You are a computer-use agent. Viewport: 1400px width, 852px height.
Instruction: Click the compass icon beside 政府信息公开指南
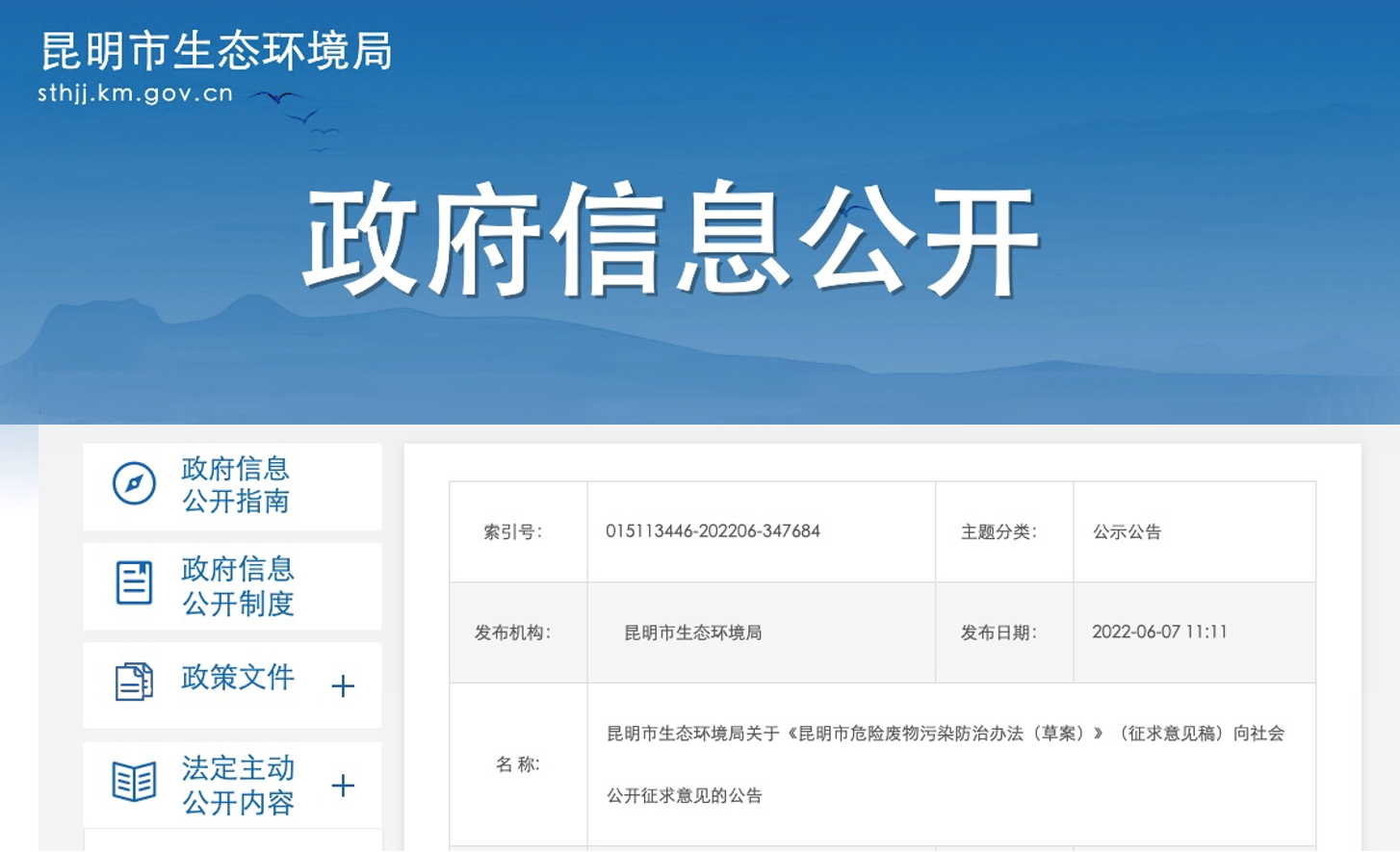[134, 483]
